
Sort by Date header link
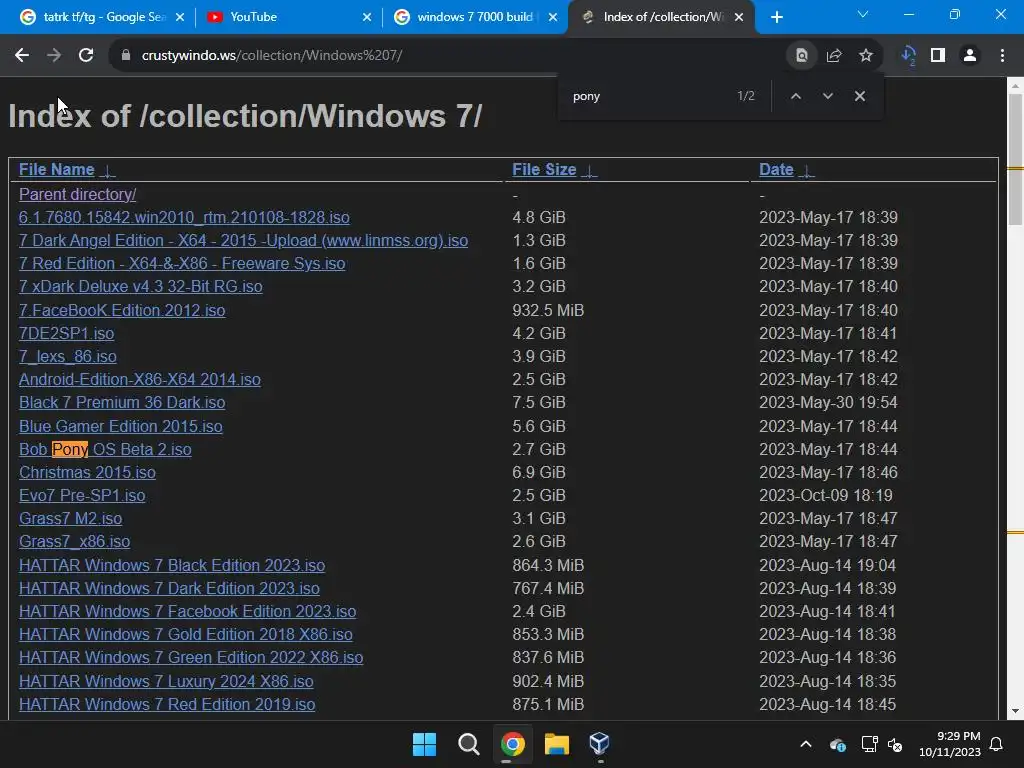point(776,170)
